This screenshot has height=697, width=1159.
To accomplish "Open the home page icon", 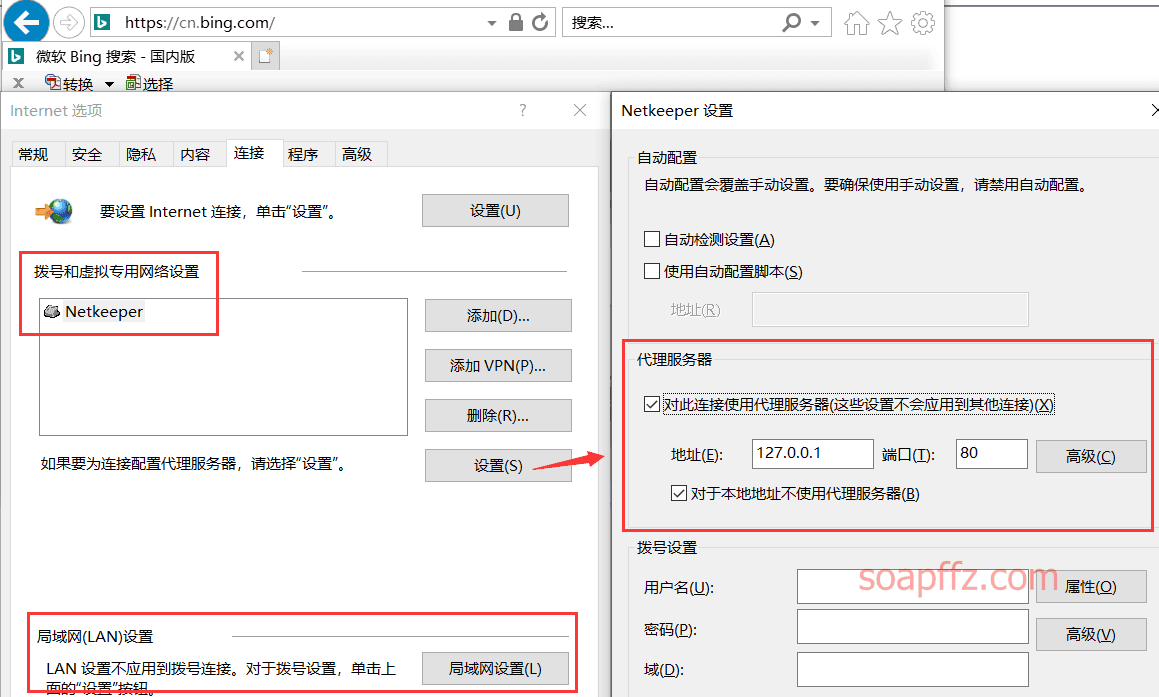I will tap(857, 23).
